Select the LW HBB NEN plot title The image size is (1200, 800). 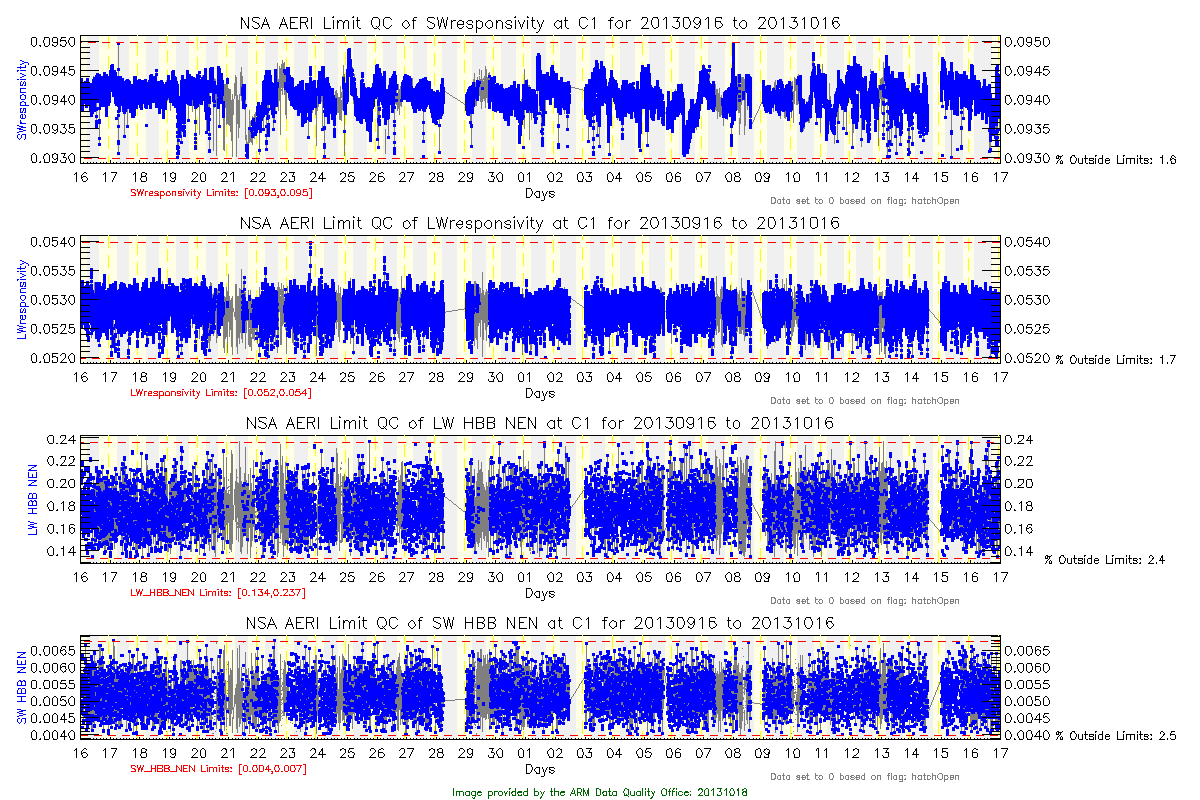[x=539, y=422]
